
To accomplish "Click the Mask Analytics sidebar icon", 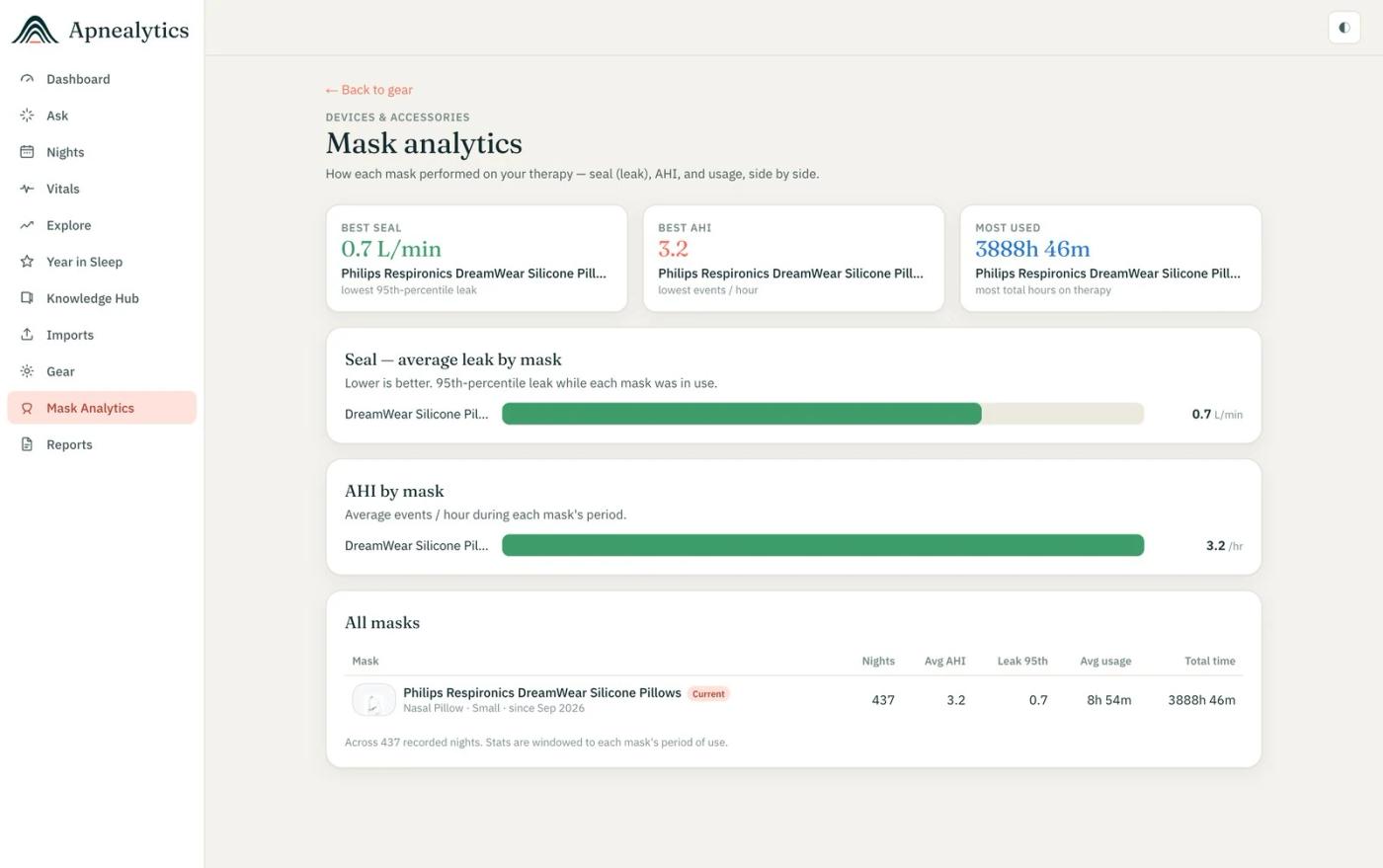I will (27, 408).
